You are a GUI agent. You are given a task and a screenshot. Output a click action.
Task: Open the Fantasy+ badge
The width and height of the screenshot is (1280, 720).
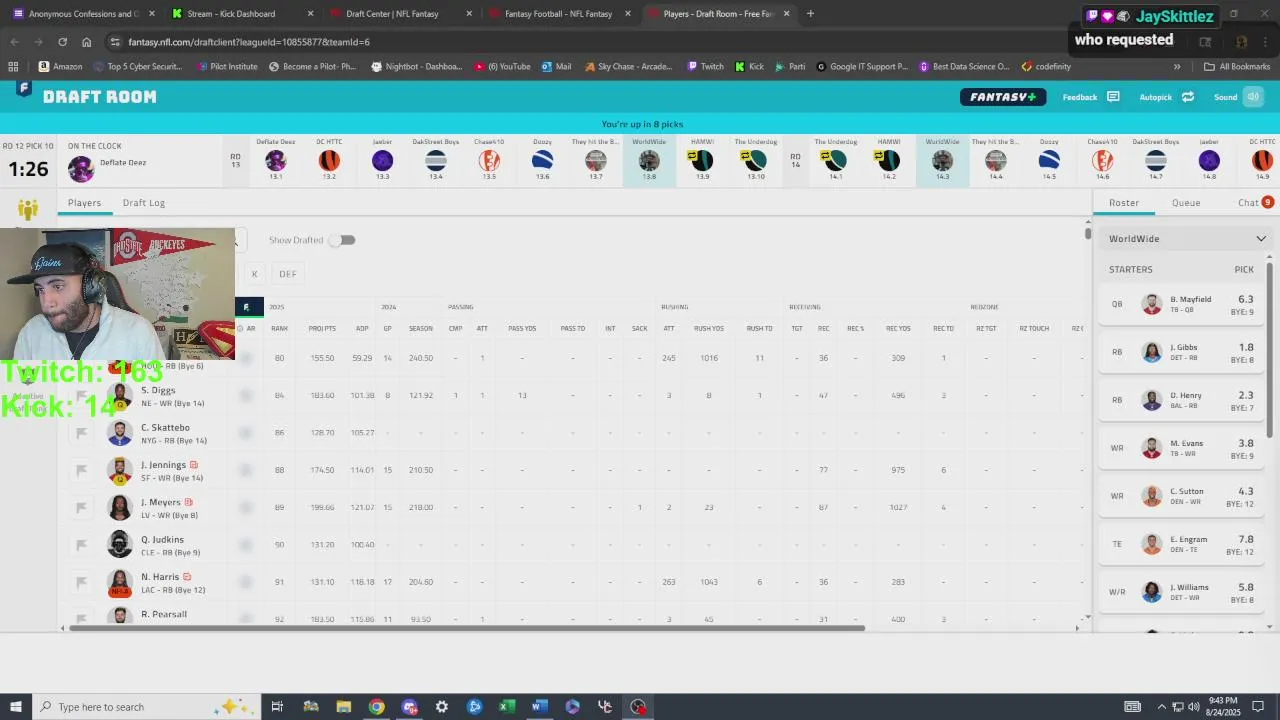[x=1003, y=97]
